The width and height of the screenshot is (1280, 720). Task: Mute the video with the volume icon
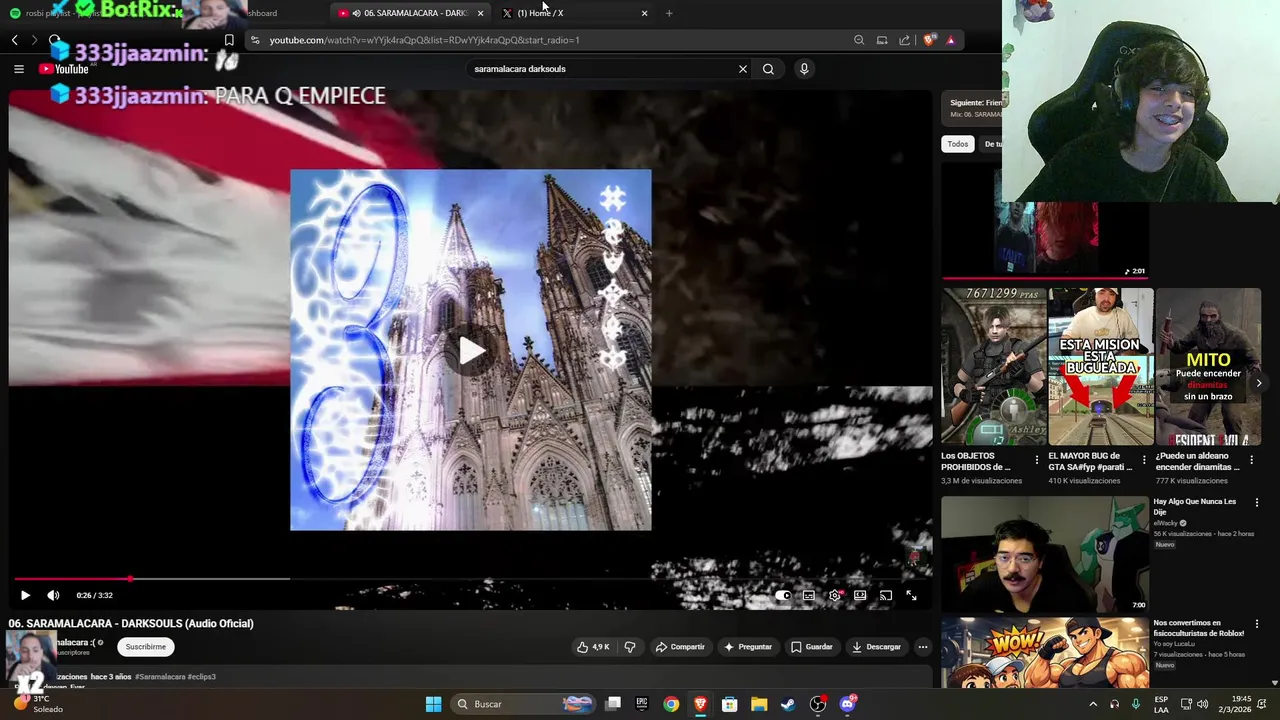53,595
